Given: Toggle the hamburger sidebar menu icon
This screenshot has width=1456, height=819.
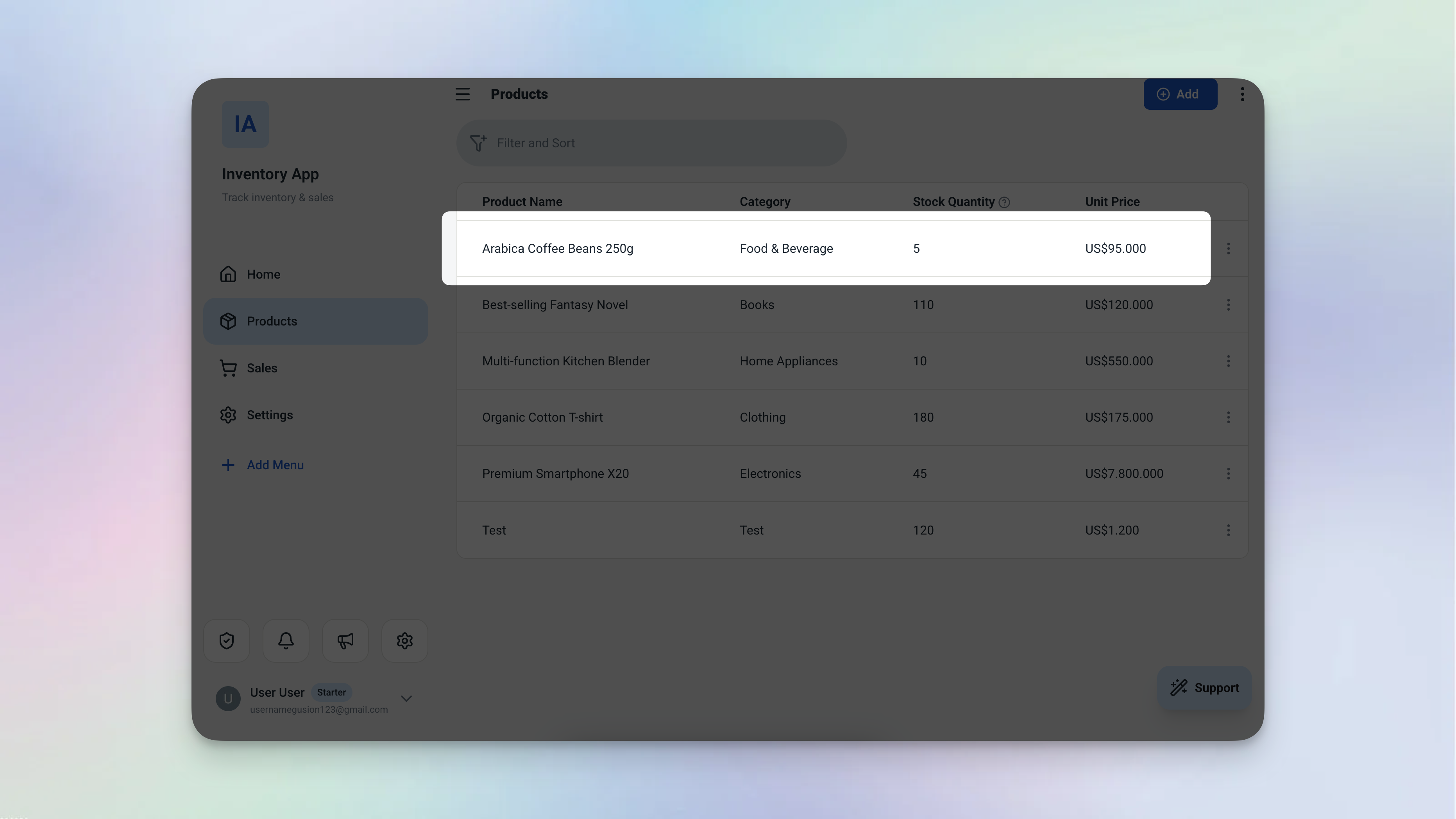Looking at the screenshot, I should tap(462, 94).
